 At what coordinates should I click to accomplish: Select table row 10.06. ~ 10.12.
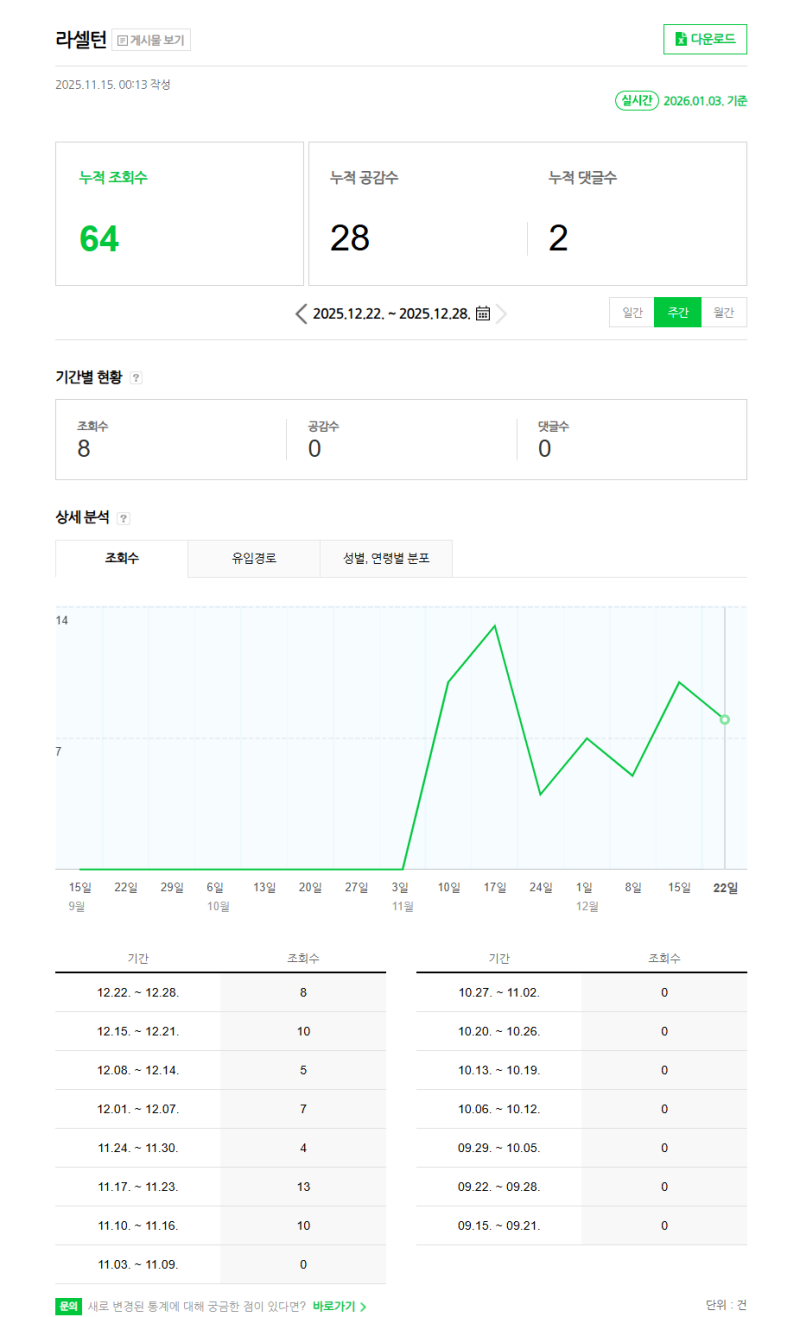(581, 1109)
